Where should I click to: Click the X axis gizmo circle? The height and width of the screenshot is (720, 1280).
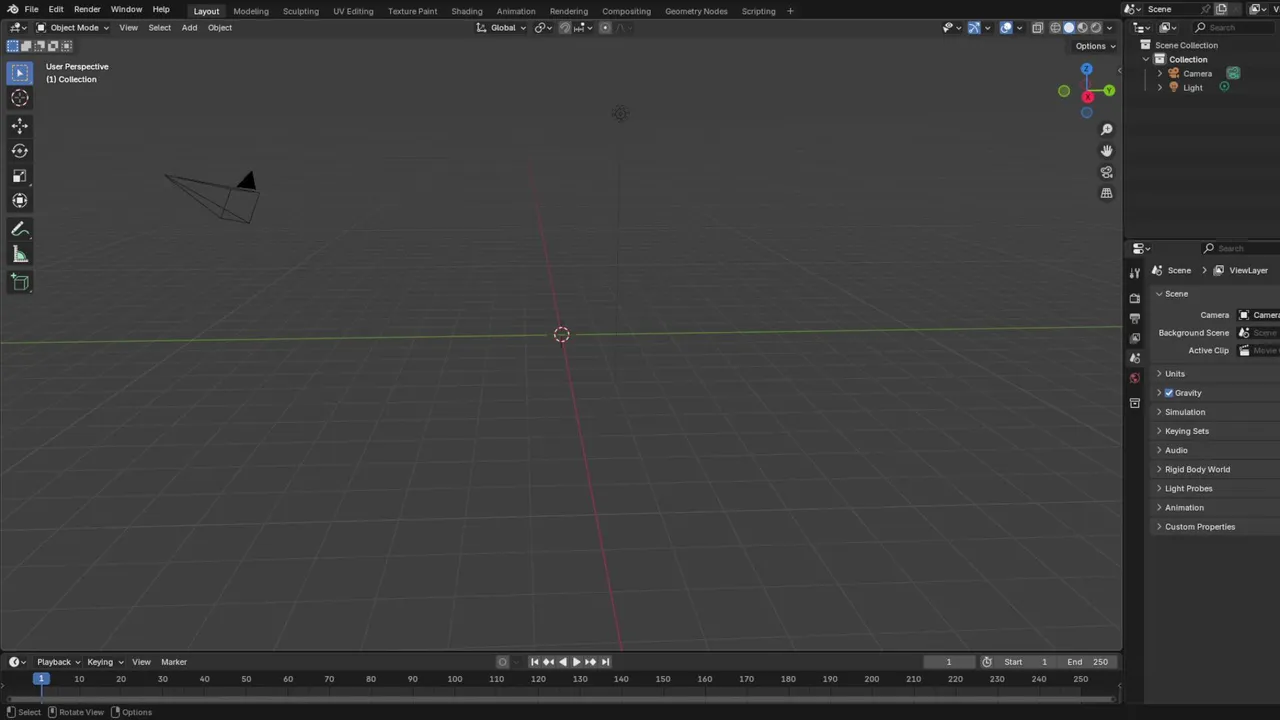(1088, 97)
